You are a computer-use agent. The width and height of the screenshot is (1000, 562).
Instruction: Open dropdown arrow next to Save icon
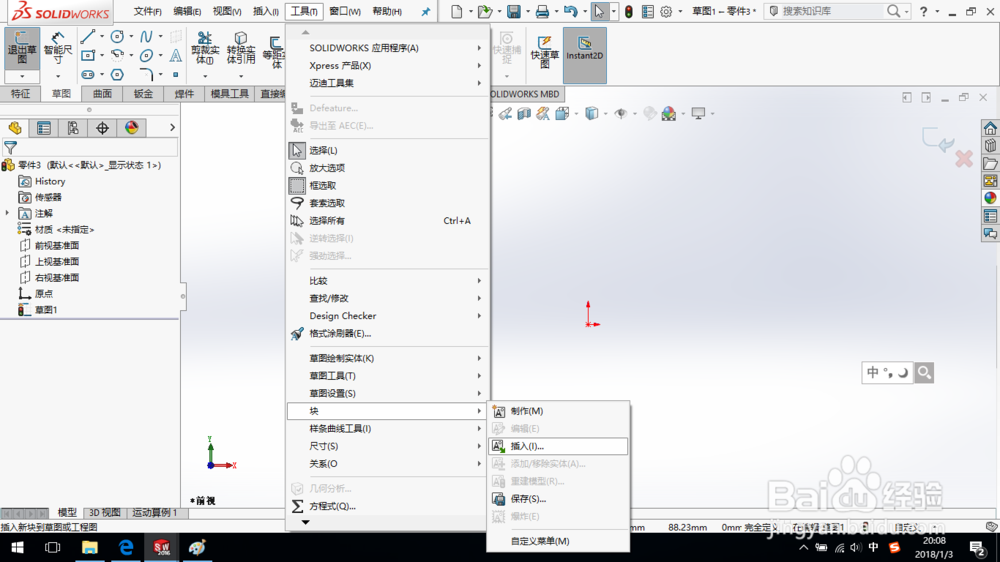click(527, 11)
